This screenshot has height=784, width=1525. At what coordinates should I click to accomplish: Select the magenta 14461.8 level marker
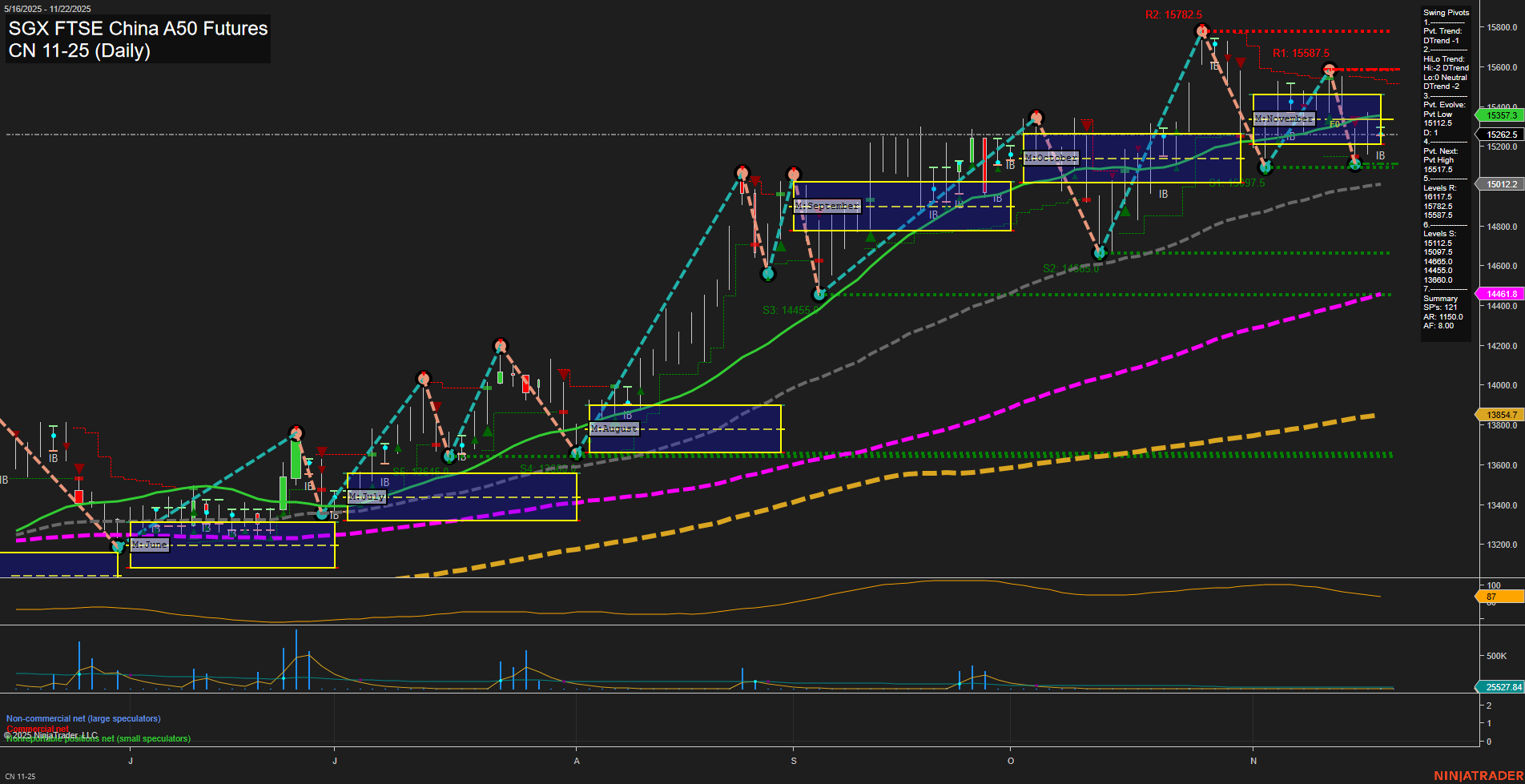pyautogui.click(x=1500, y=294)
